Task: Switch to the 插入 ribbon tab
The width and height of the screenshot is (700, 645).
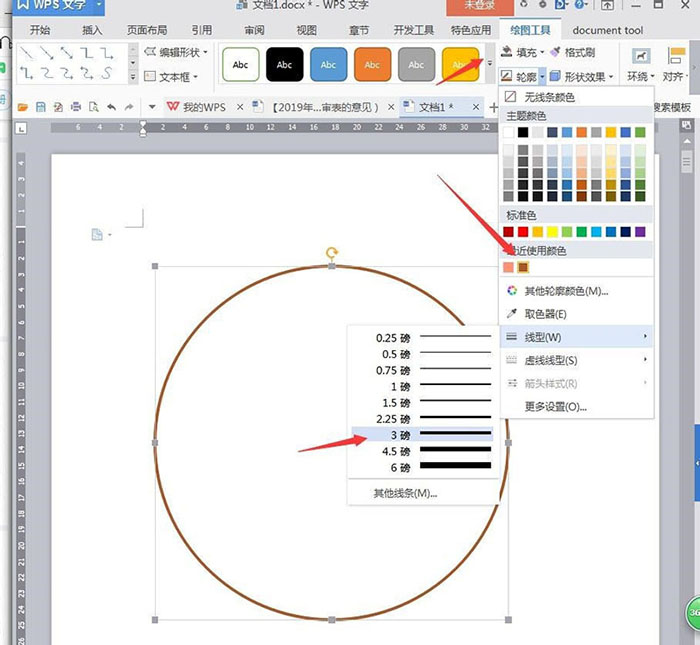Action: [92, 30]
